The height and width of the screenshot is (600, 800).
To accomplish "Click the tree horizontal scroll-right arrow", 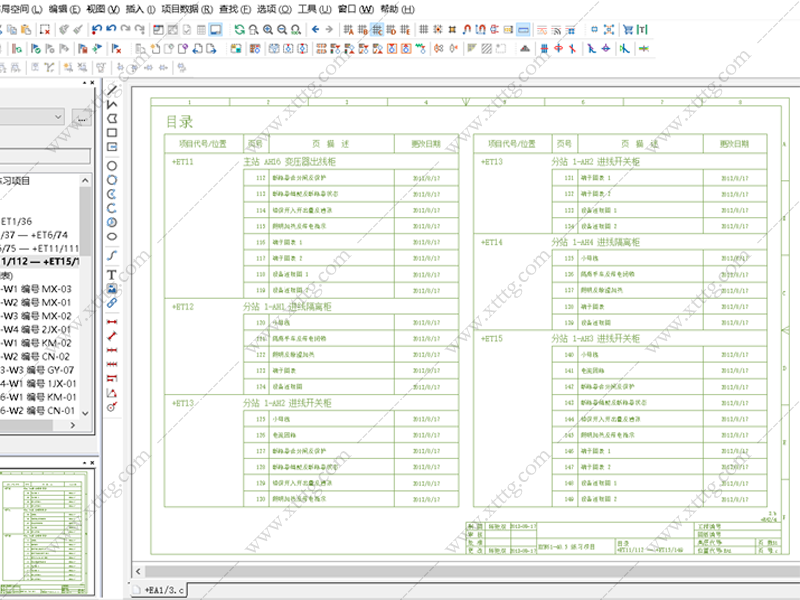I will [x=72, y=425].
